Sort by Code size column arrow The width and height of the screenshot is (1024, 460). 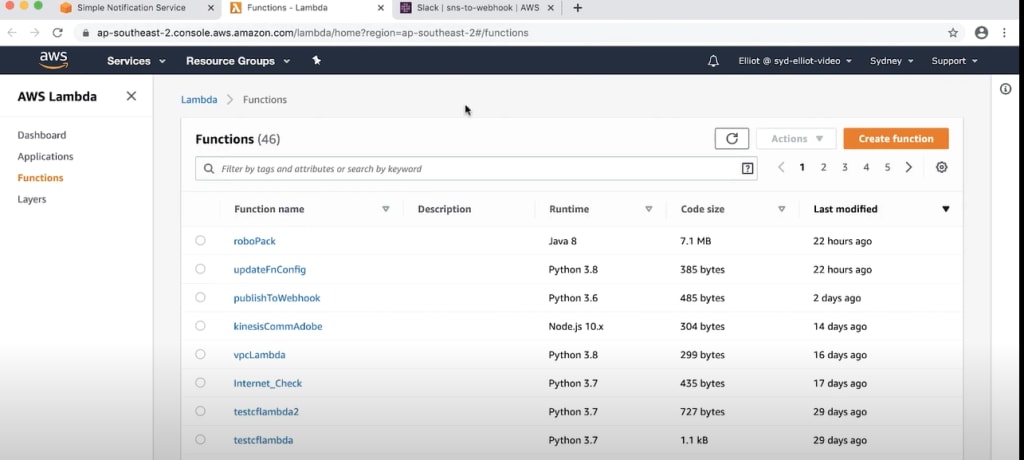click(x=781, y=209)
